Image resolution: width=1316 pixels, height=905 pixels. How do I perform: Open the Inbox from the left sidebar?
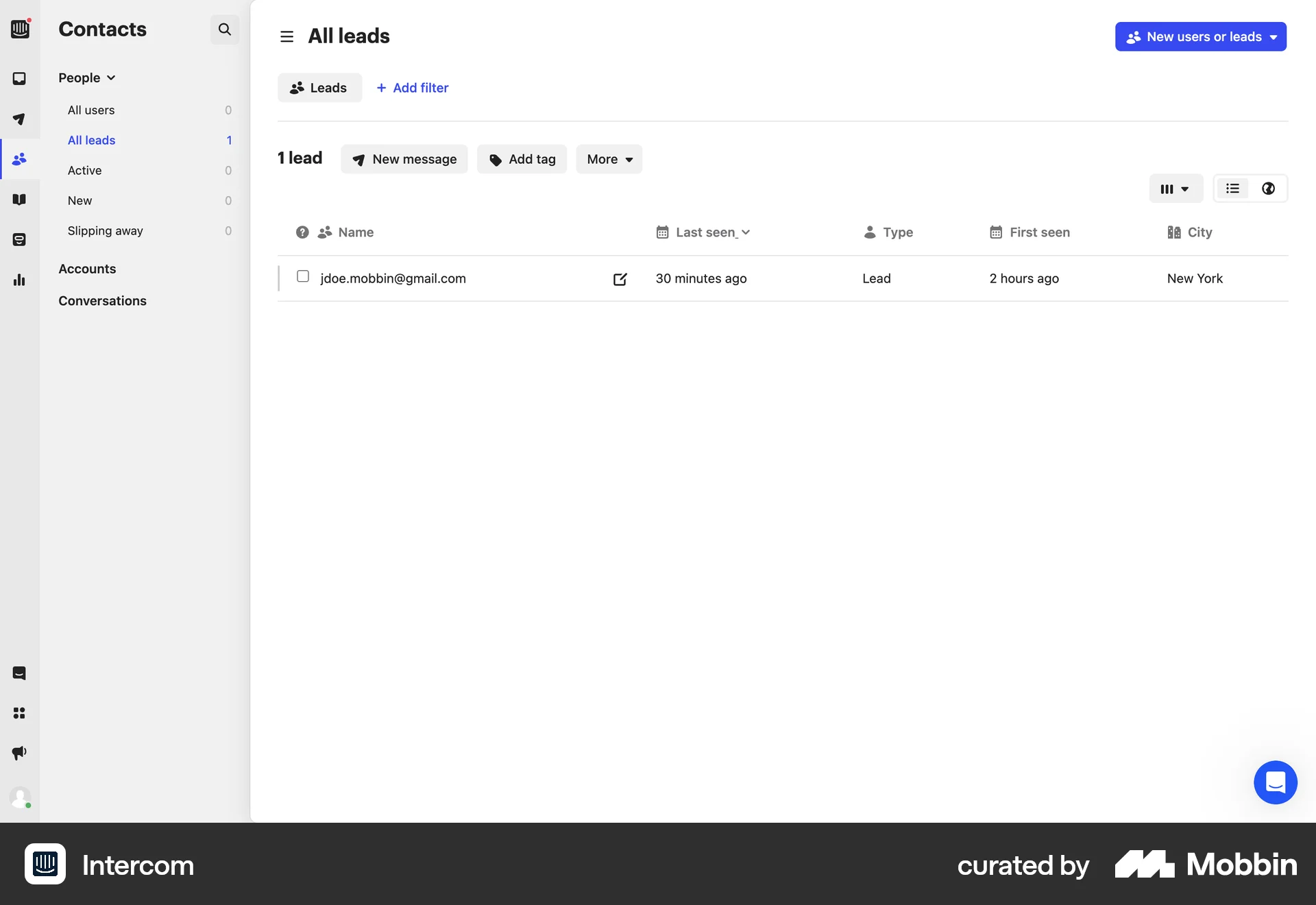(20, 78)
